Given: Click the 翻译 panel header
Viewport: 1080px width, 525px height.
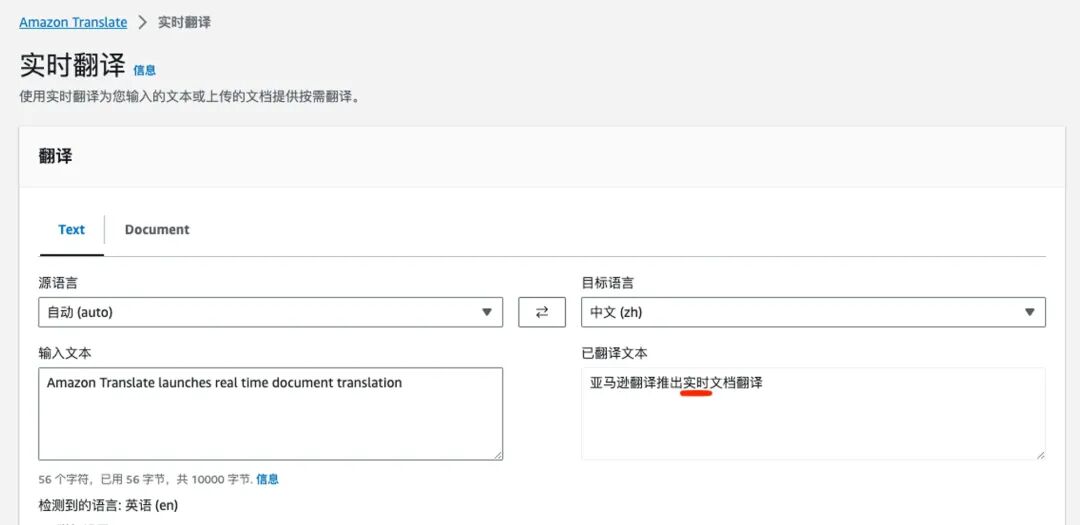Looking at the screenshot, I should tap(55, 156).
